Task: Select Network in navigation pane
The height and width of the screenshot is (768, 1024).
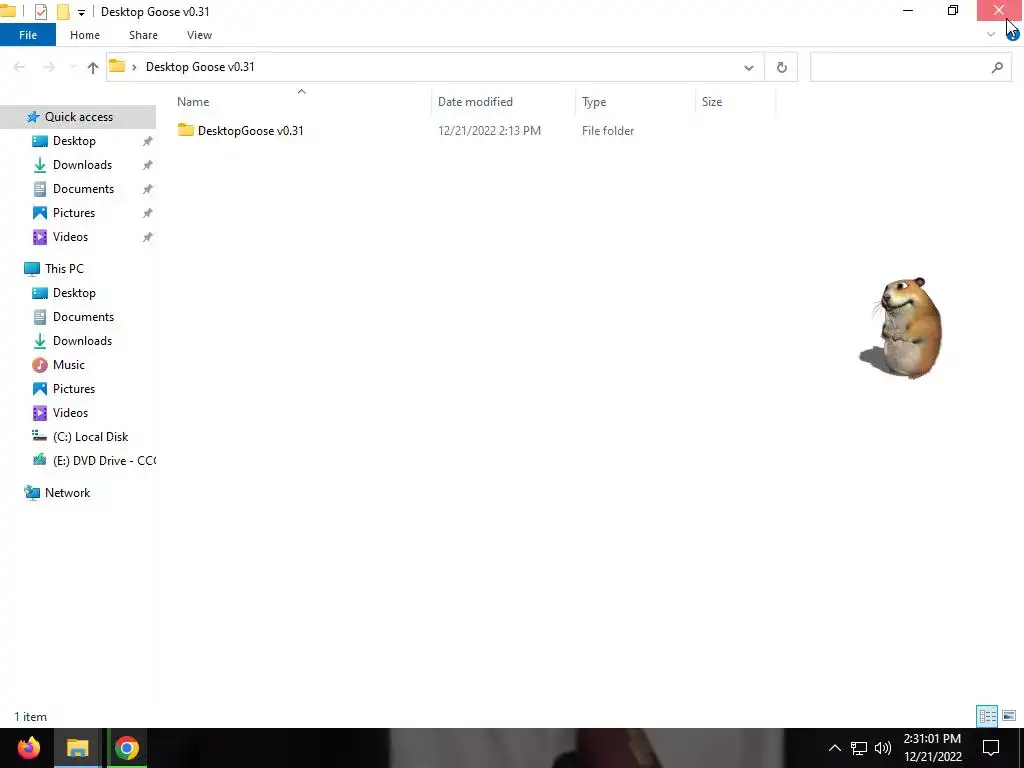Action: (x=67, y=493)
